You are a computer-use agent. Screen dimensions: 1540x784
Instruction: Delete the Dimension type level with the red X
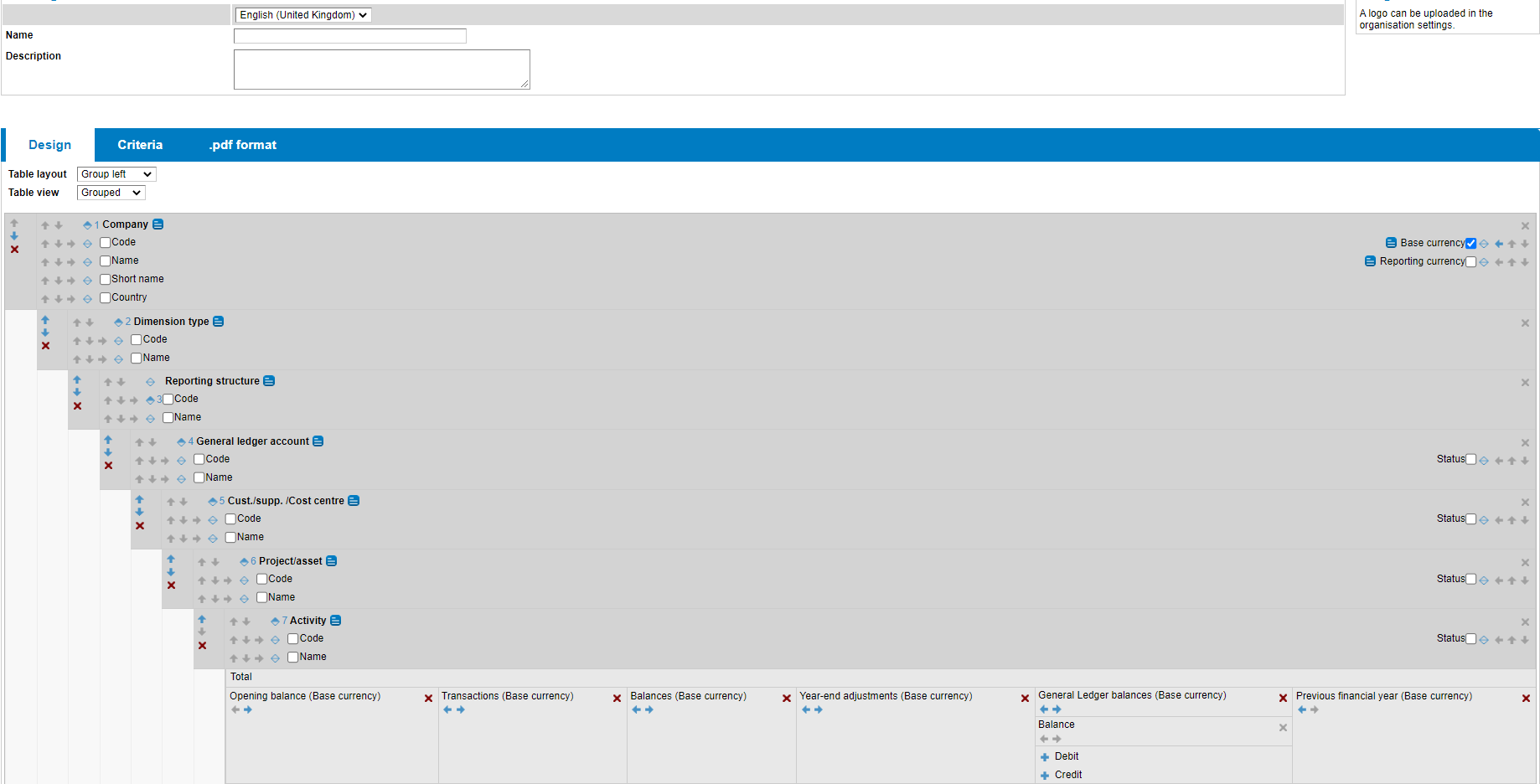(x=45, y=346)
